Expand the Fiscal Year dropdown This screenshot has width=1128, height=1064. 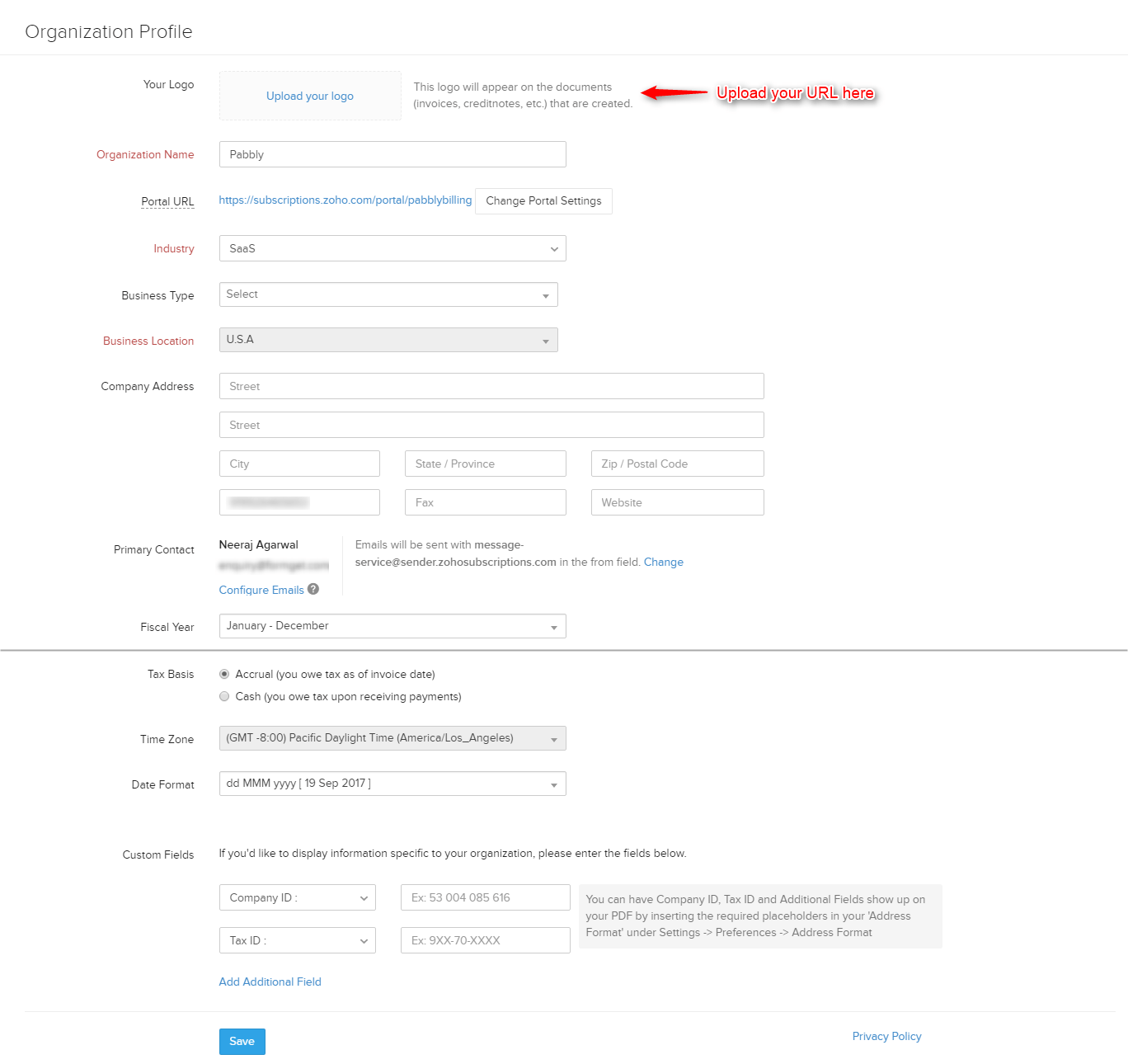(392, 626)
